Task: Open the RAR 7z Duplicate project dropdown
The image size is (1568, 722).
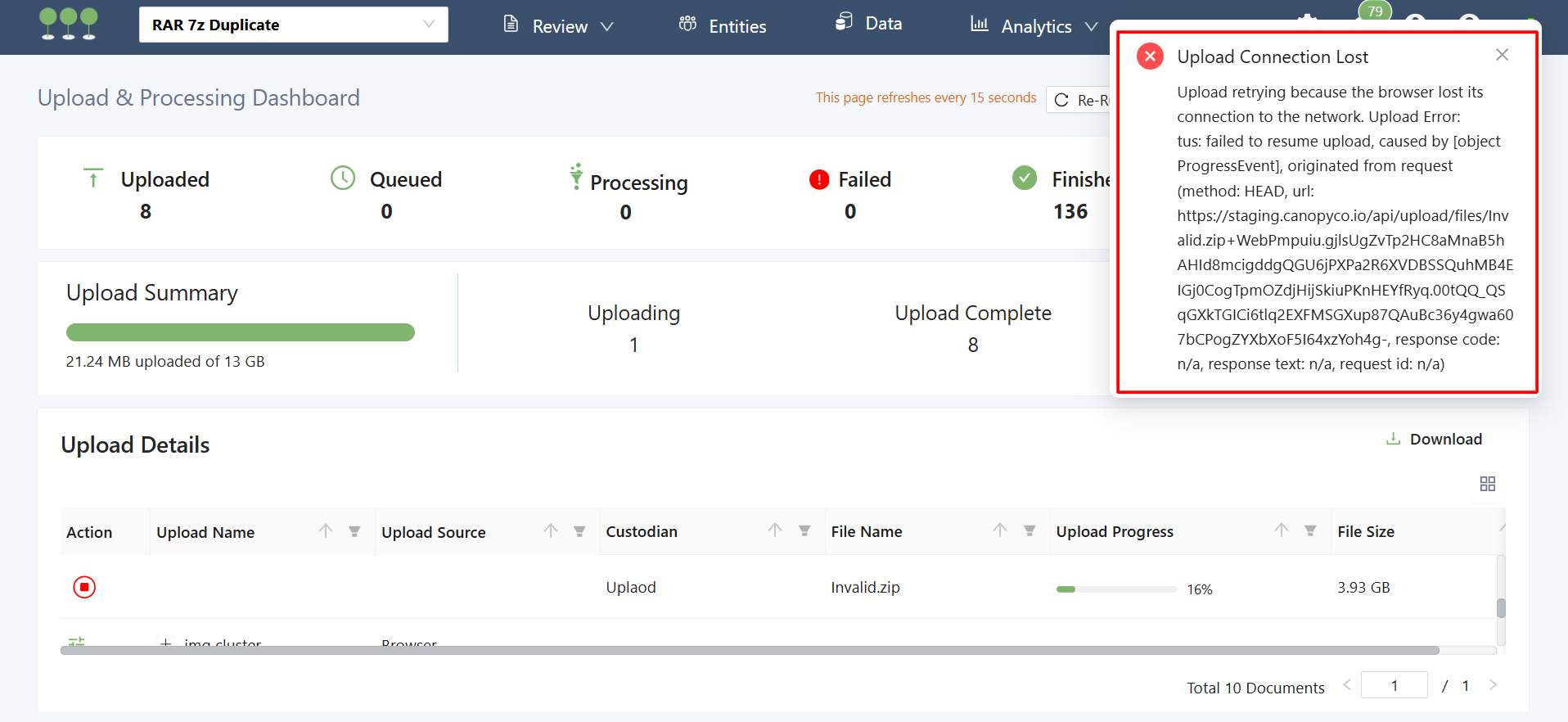Action: click(293, 25)
